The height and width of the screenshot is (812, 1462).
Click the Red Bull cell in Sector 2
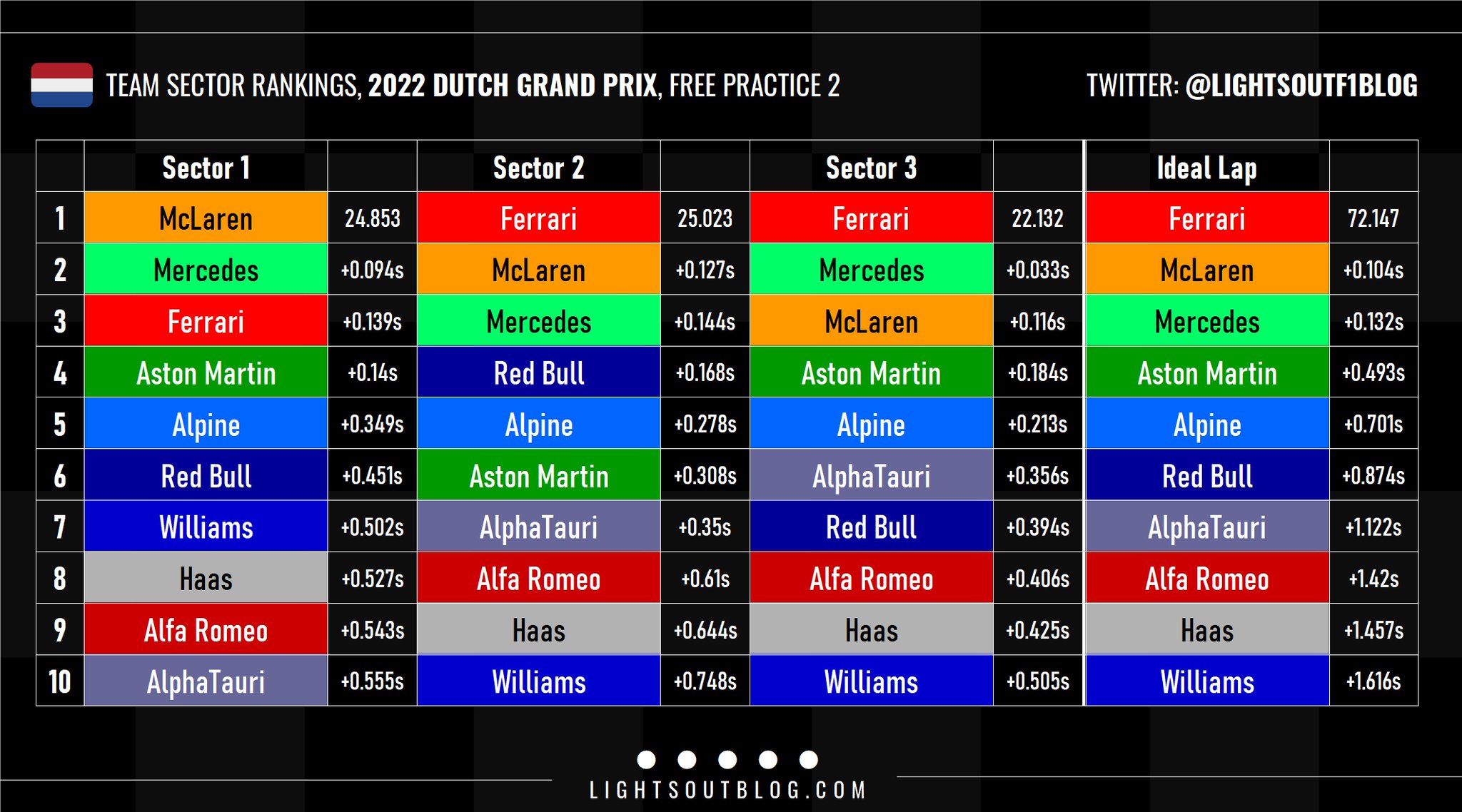click(x=538, y=373)
